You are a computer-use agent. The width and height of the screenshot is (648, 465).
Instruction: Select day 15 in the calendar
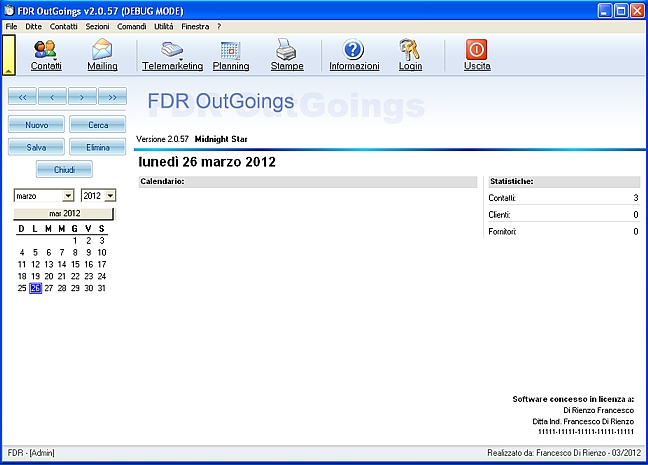(75, 264)
